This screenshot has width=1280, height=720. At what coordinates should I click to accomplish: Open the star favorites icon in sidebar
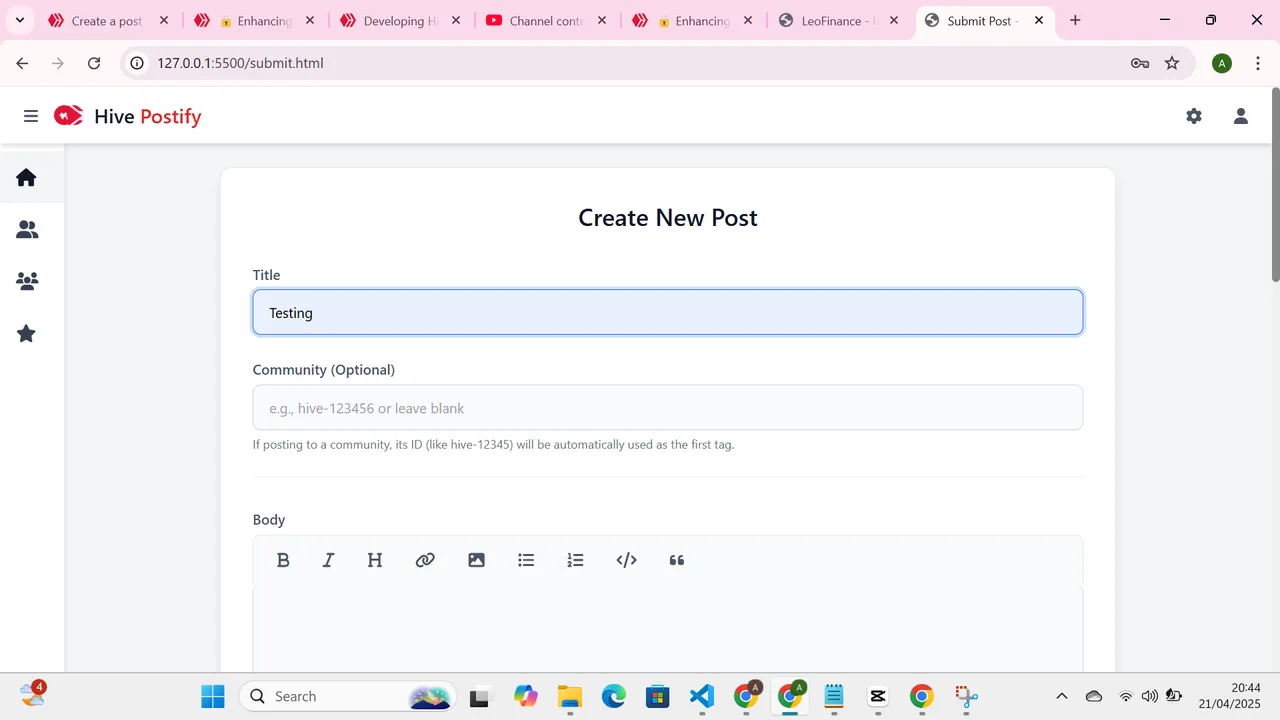(27, 333)
